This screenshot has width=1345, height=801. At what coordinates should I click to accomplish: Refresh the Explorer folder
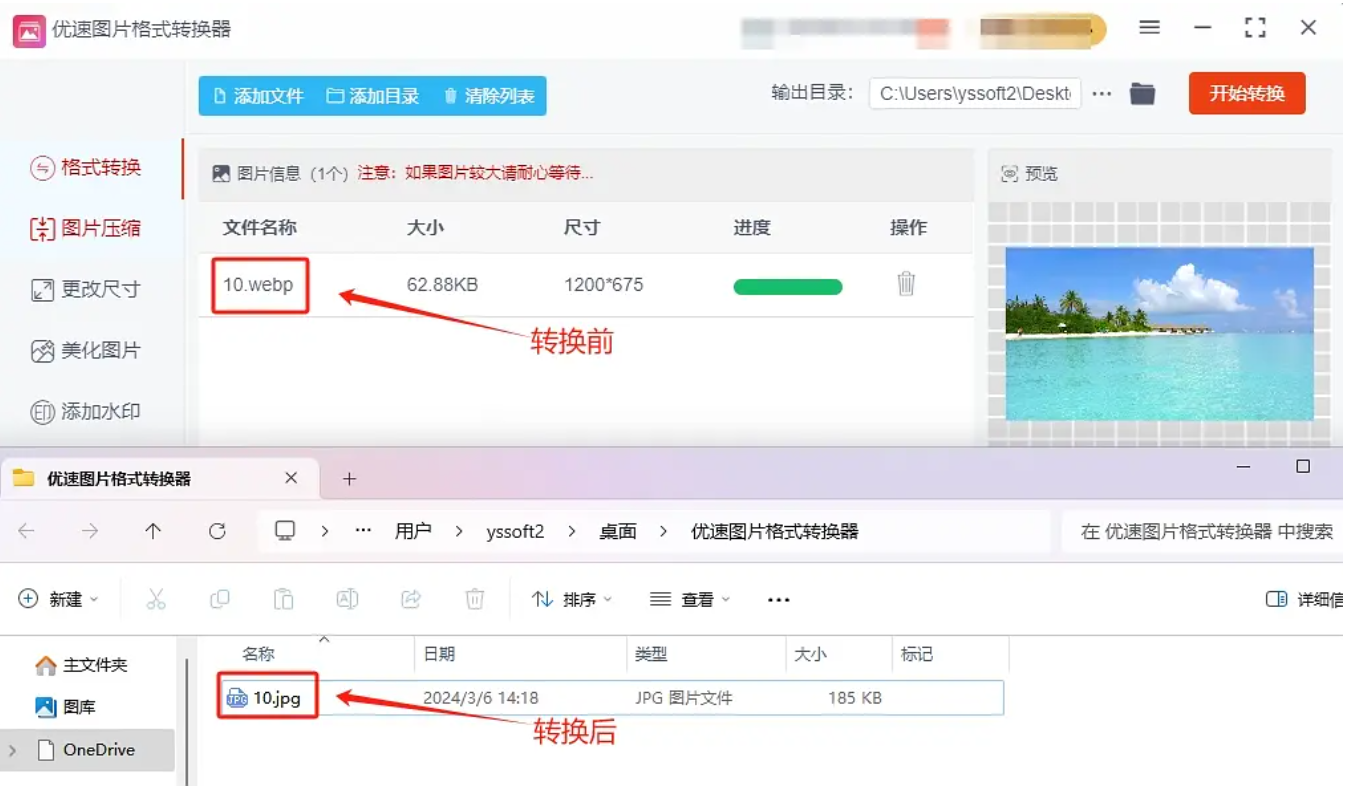click(217, 531)
